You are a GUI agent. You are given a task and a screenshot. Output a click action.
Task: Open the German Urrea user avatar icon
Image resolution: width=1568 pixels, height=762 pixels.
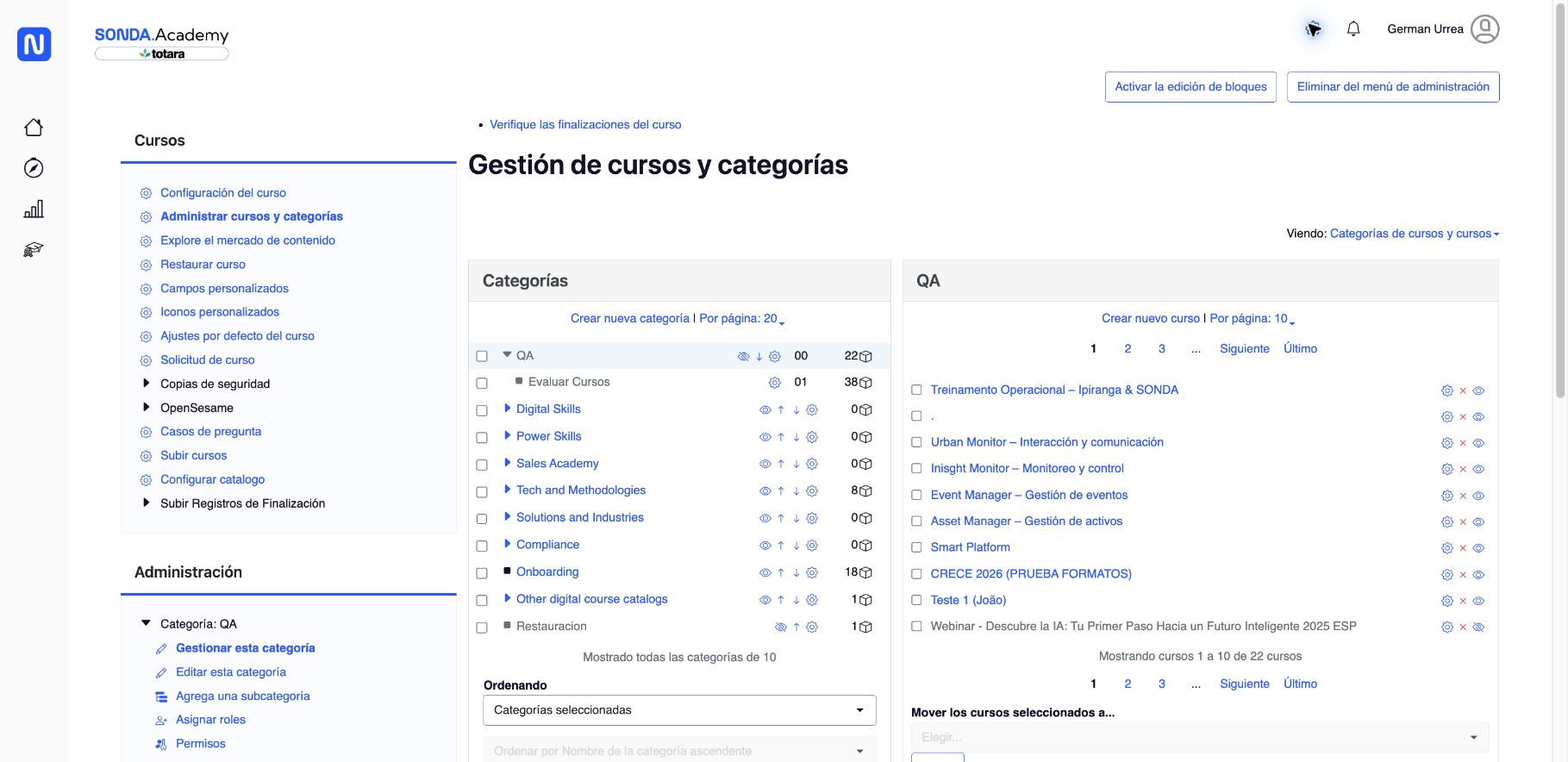point(1485,29)
